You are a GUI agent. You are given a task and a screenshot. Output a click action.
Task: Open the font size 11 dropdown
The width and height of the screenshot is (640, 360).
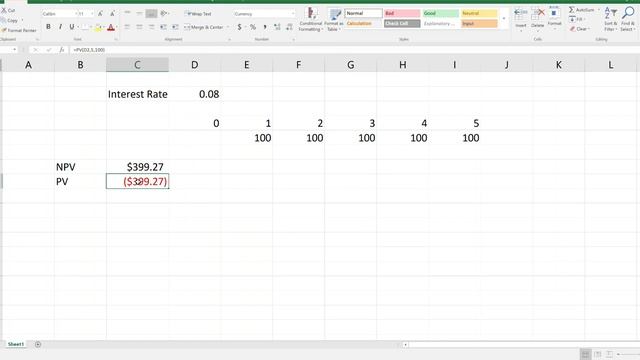coord(91,14)
